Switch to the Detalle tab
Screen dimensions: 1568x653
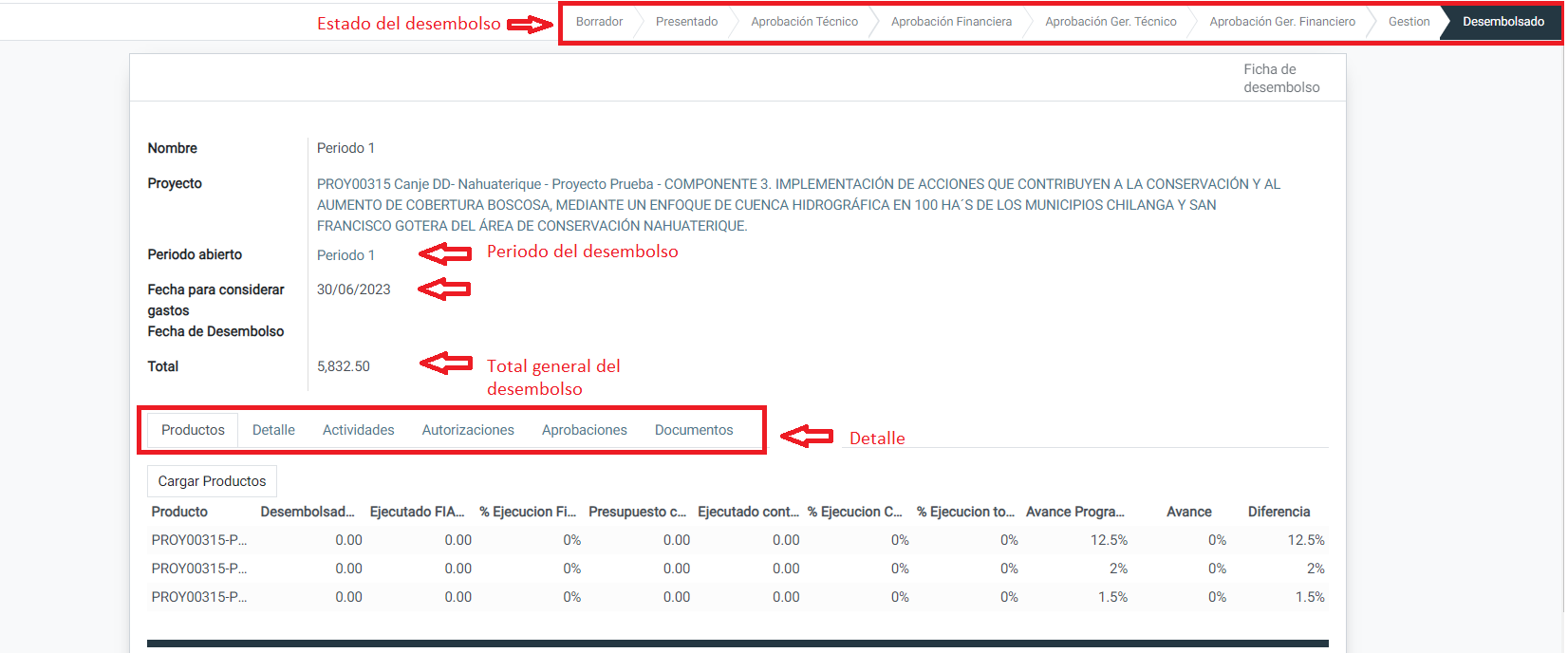click(x=273, y=430)
